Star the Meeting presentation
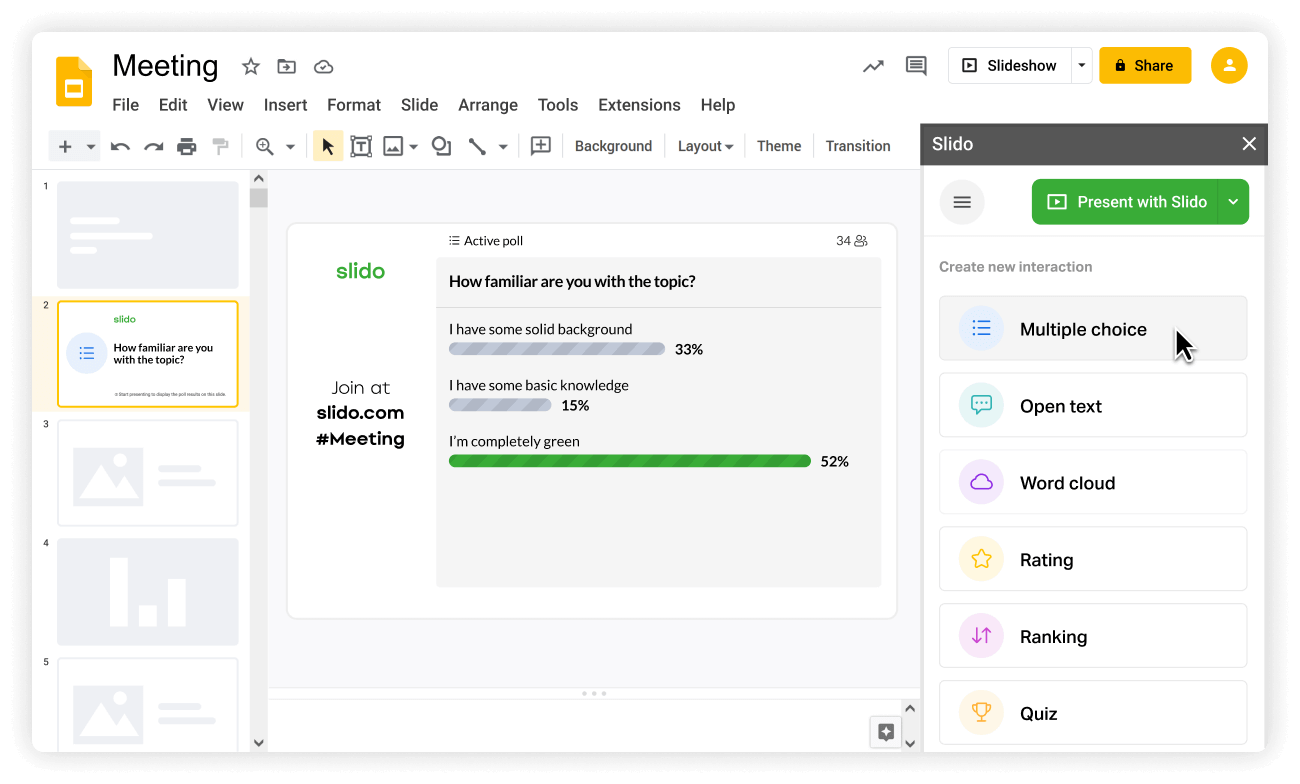The height and width of the screenshot is (784, 1300). tap(250, 66)
